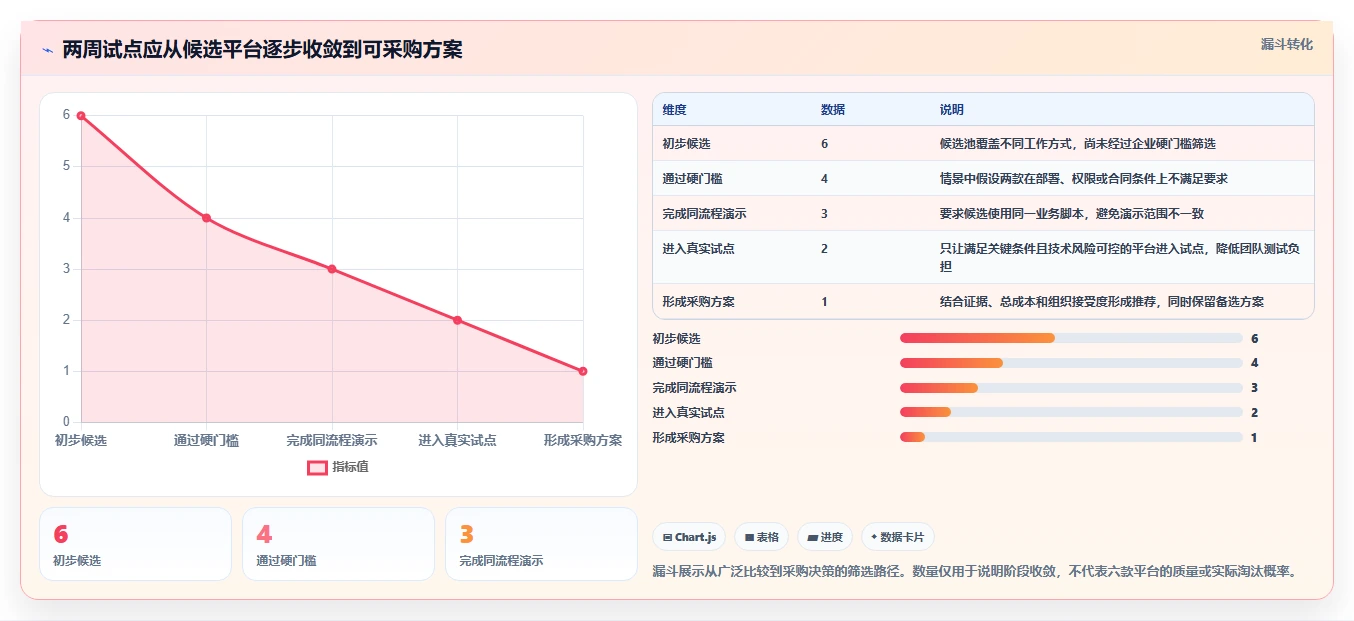The height and width of the screenshot is (621, 1354).
Task: Click the x-axis label 完成同流程演示 under the chart
Action: tap(332, 440)
